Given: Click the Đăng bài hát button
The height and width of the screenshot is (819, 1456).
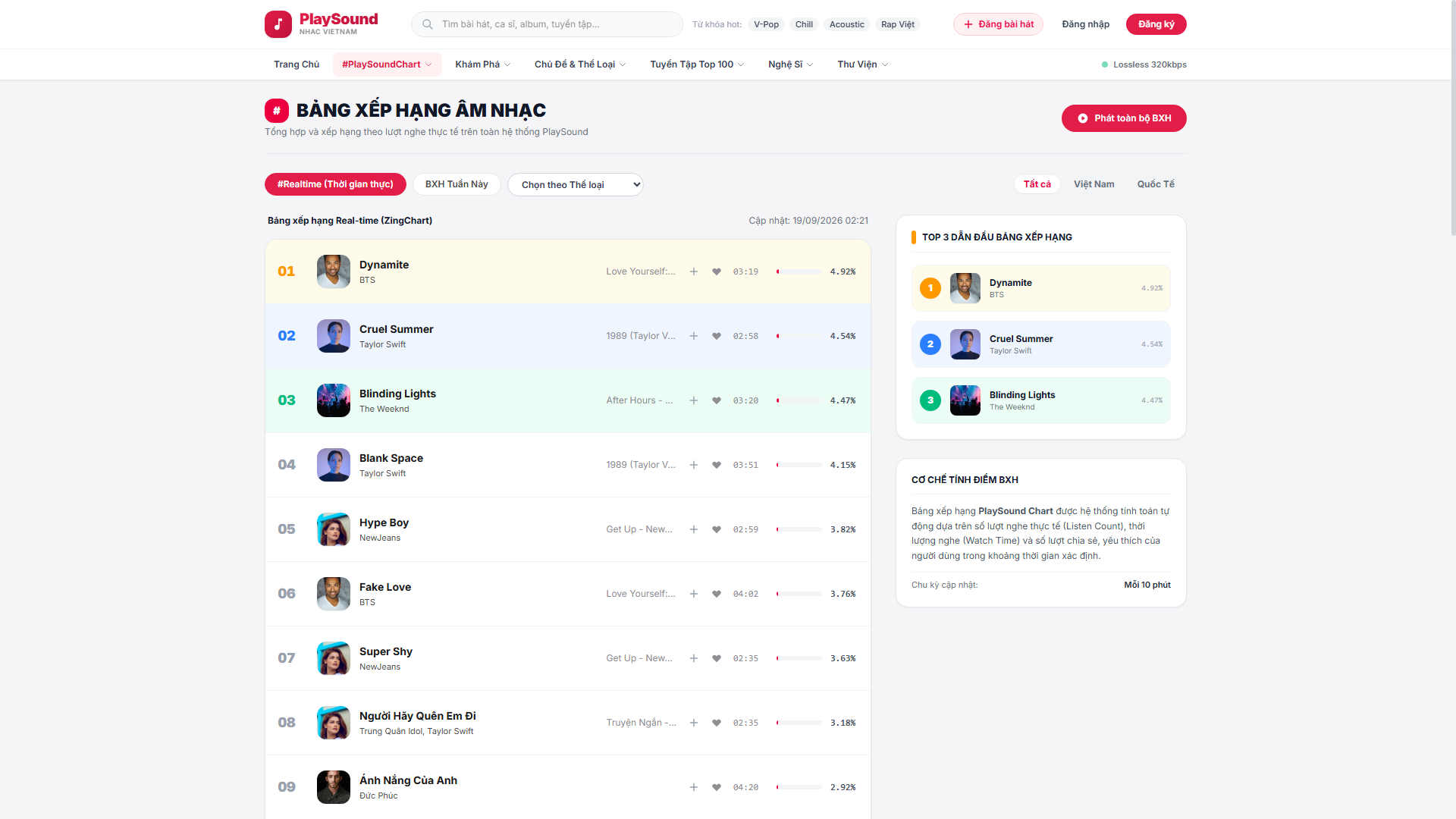Looking at the screenshot, I should pyautogui.click(x=998, y=24).
